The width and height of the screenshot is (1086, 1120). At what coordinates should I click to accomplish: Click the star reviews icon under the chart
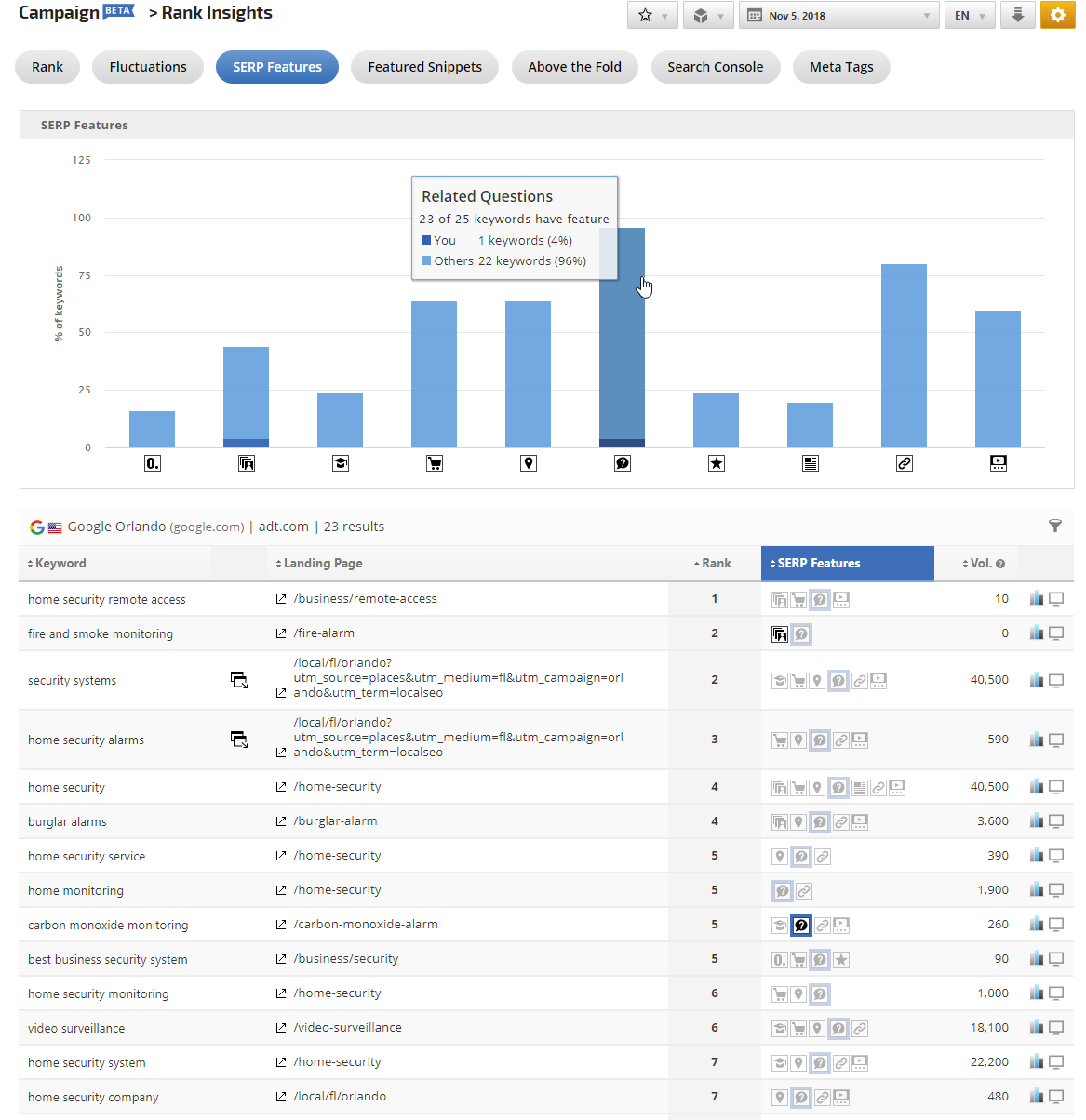tap(717, 463)
